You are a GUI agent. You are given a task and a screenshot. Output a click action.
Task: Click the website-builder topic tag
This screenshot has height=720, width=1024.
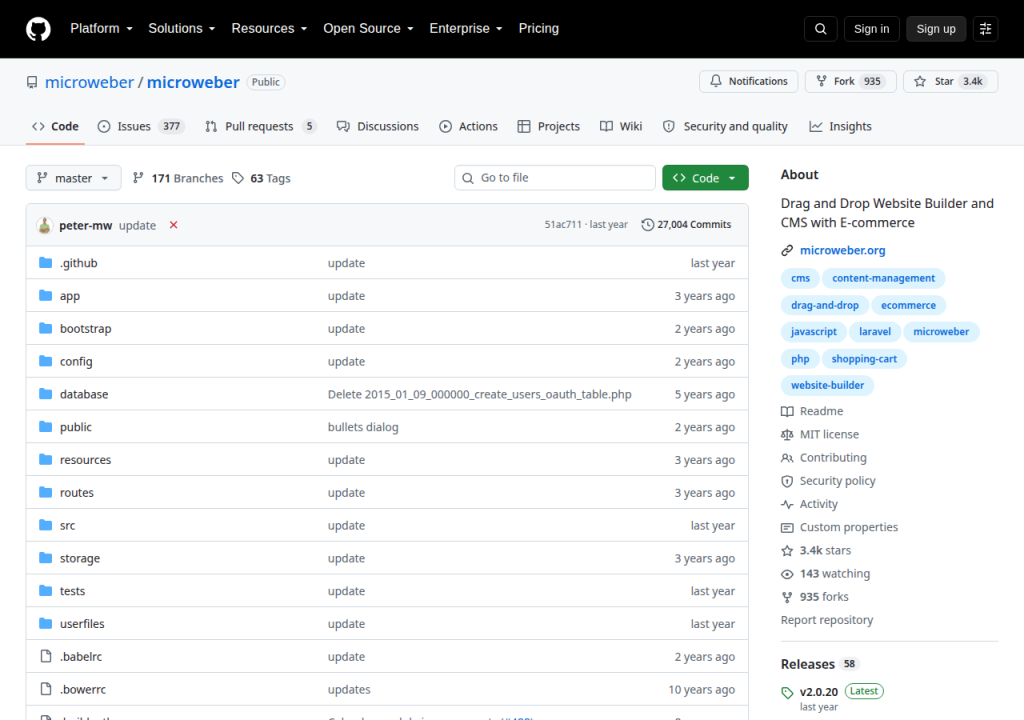click(x=827, y=385)
